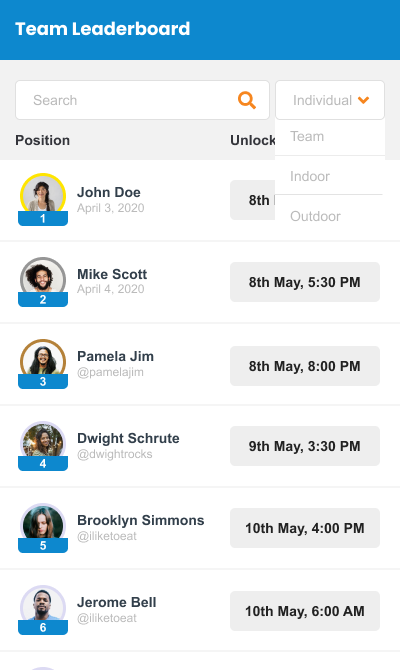The width and height of the screenshot is (400, 670).
Task: Expand the Individual dropdown chevron
Action: 363,100
